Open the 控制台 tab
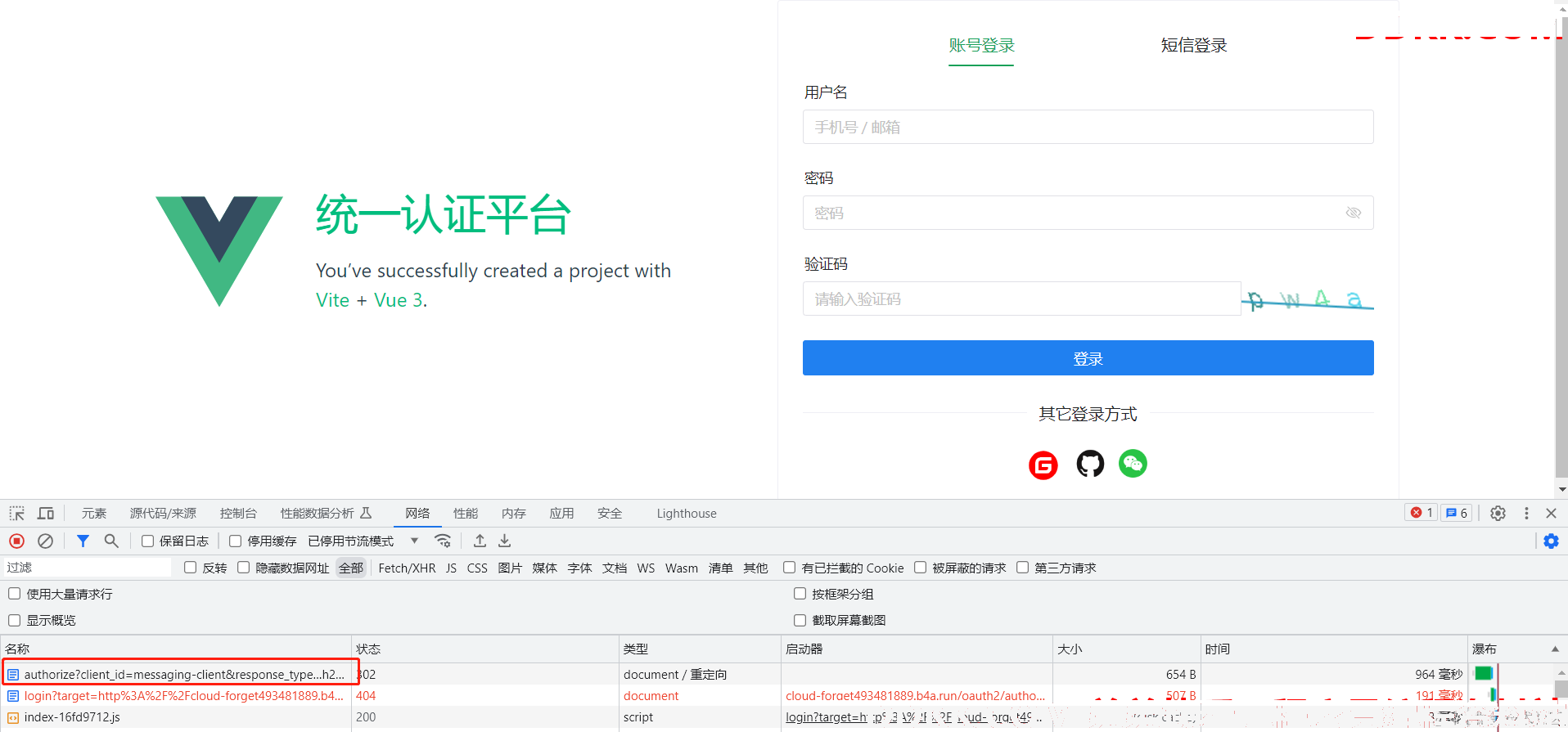 238,514
